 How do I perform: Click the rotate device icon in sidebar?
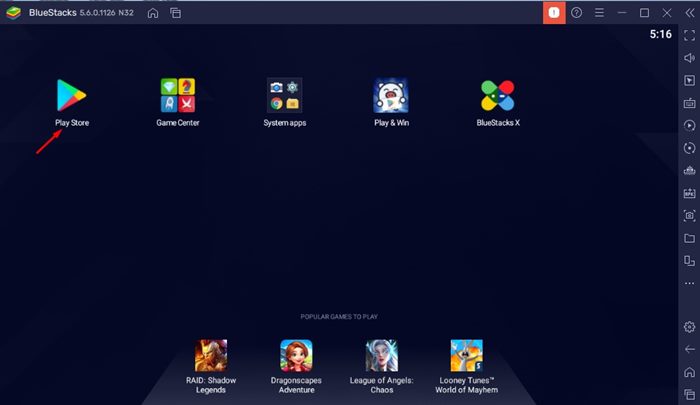coord(689,260)
